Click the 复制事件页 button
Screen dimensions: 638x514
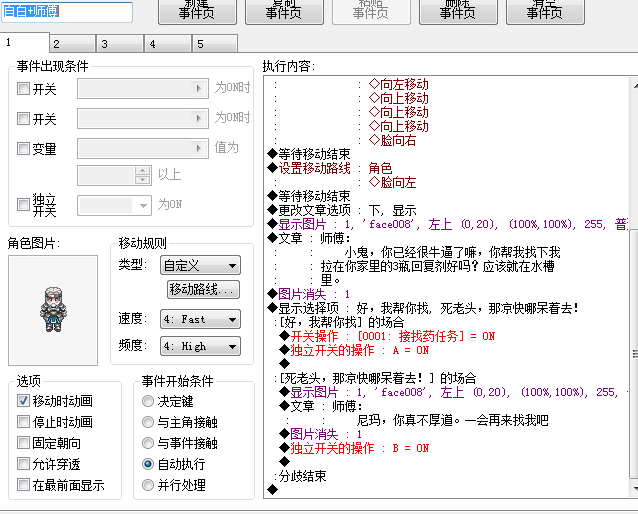tap(284, 11)
